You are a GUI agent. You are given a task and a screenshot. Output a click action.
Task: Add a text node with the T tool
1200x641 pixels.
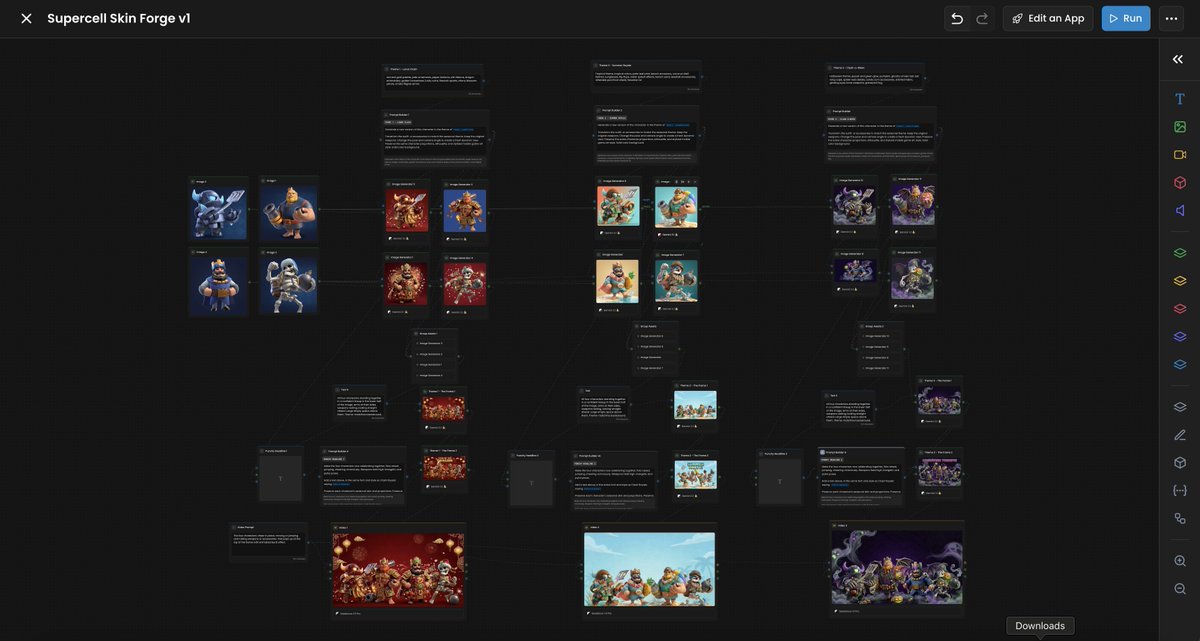click(1180, 99)
